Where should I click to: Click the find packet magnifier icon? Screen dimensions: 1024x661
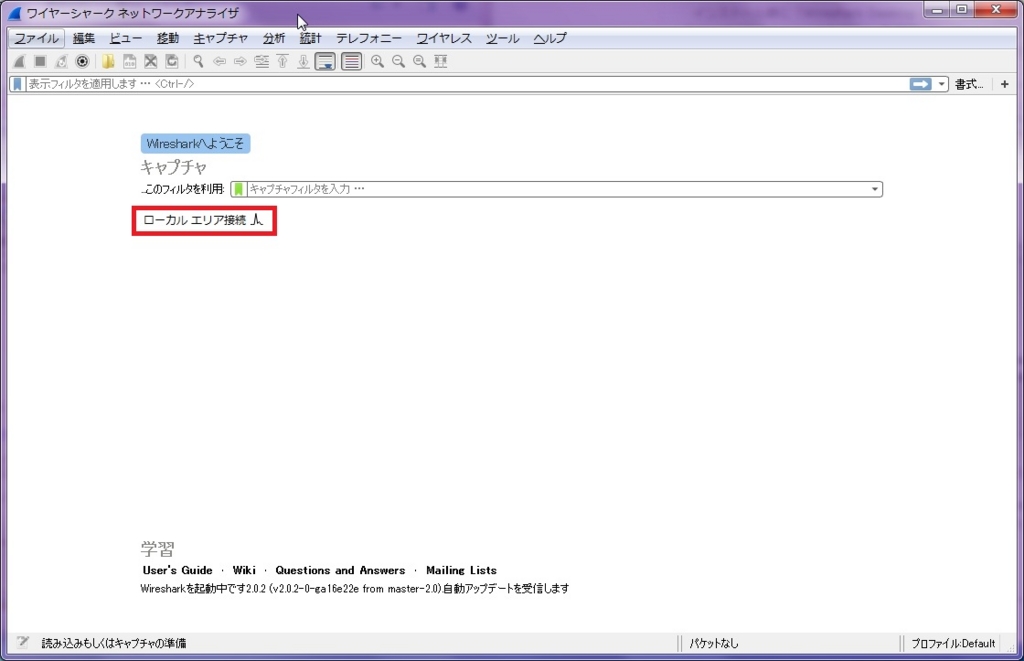pyautogui.click(x=198, y=61)
